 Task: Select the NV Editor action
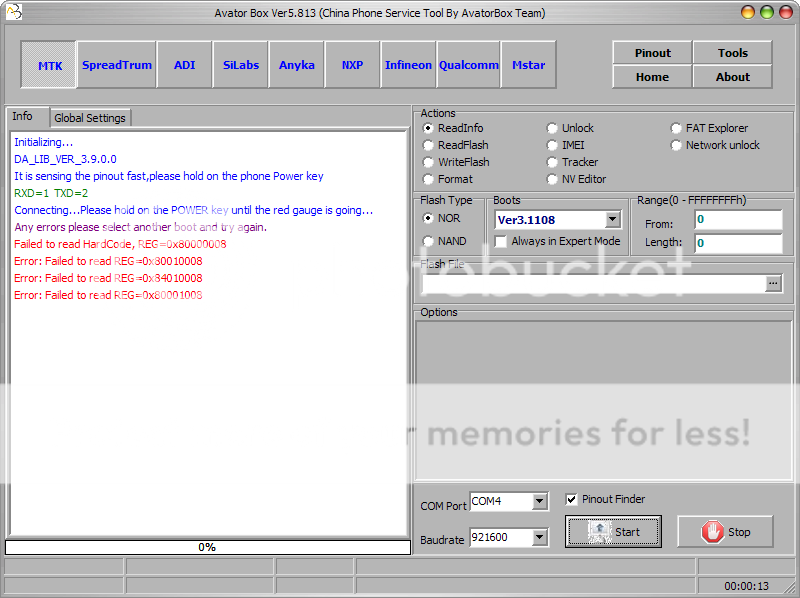click(576, 179)
